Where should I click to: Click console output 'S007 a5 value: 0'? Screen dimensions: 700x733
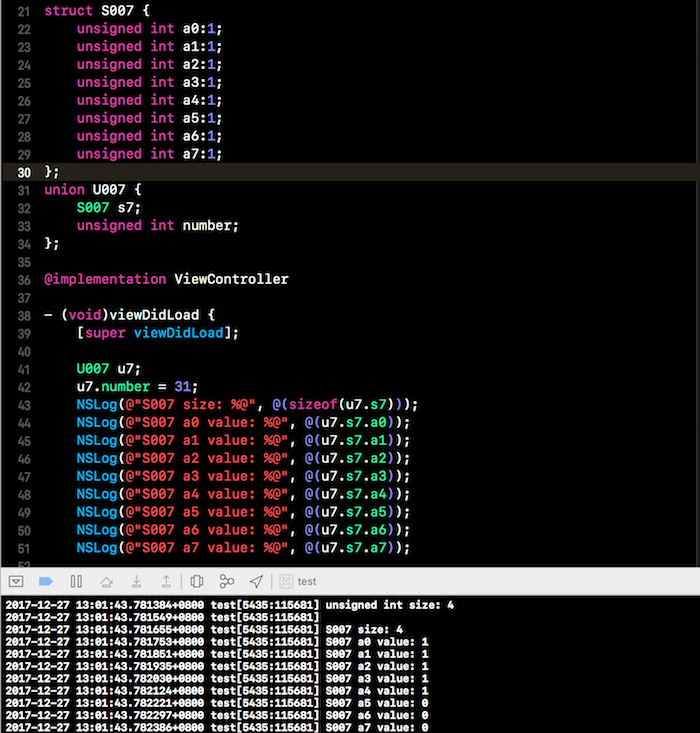[x=377, y=703]
